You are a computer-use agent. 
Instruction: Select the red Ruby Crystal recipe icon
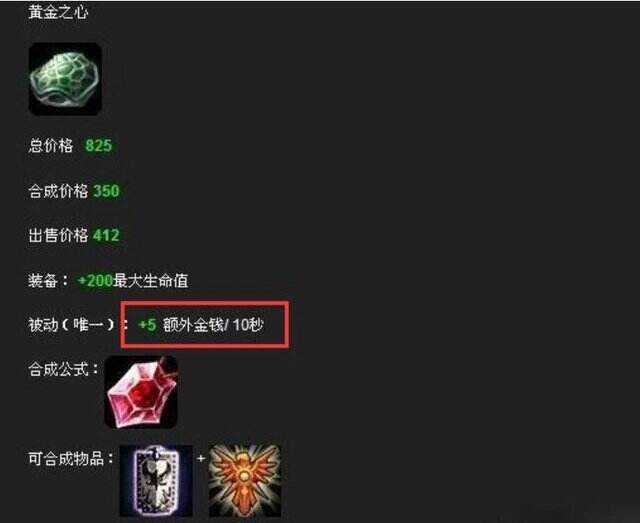click(x=141, y=392)
